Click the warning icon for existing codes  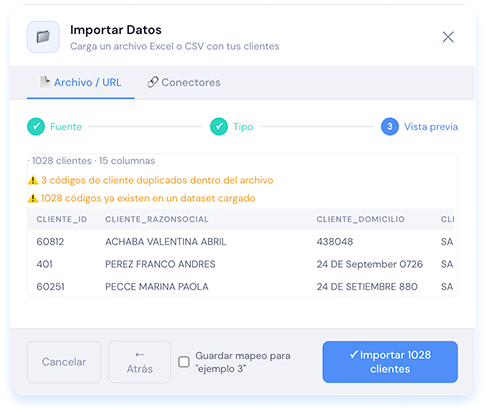pyautogui.click(x=33, y=198)
